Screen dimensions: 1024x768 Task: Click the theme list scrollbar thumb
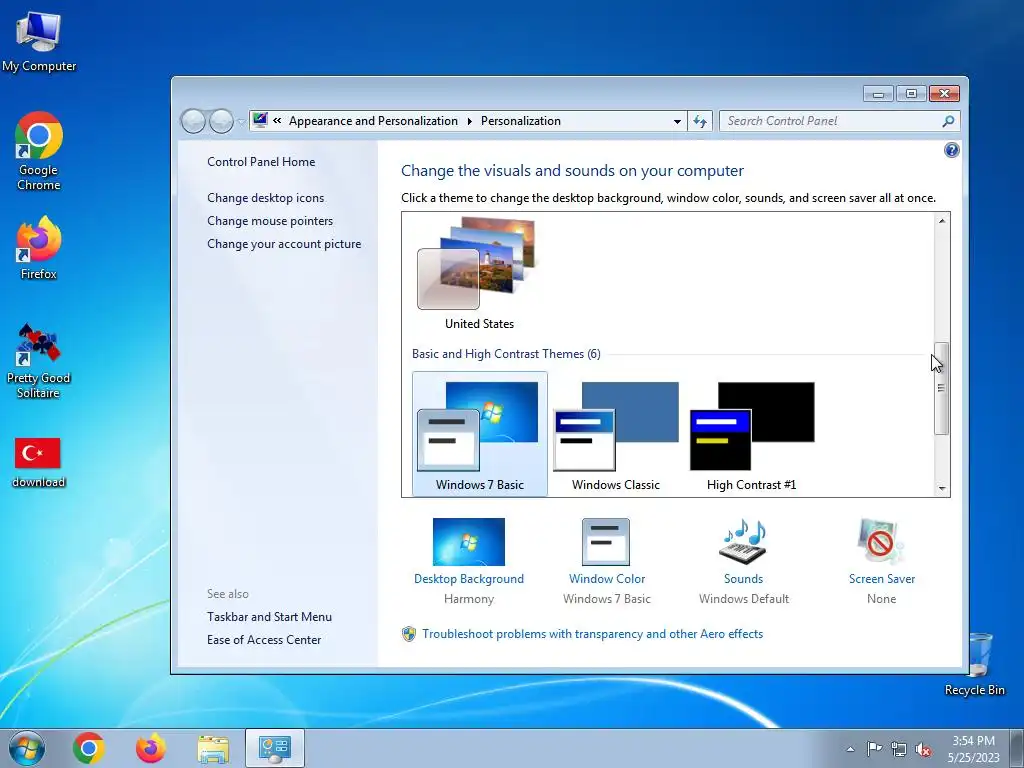pyautogui.click(x=941, y=388)
